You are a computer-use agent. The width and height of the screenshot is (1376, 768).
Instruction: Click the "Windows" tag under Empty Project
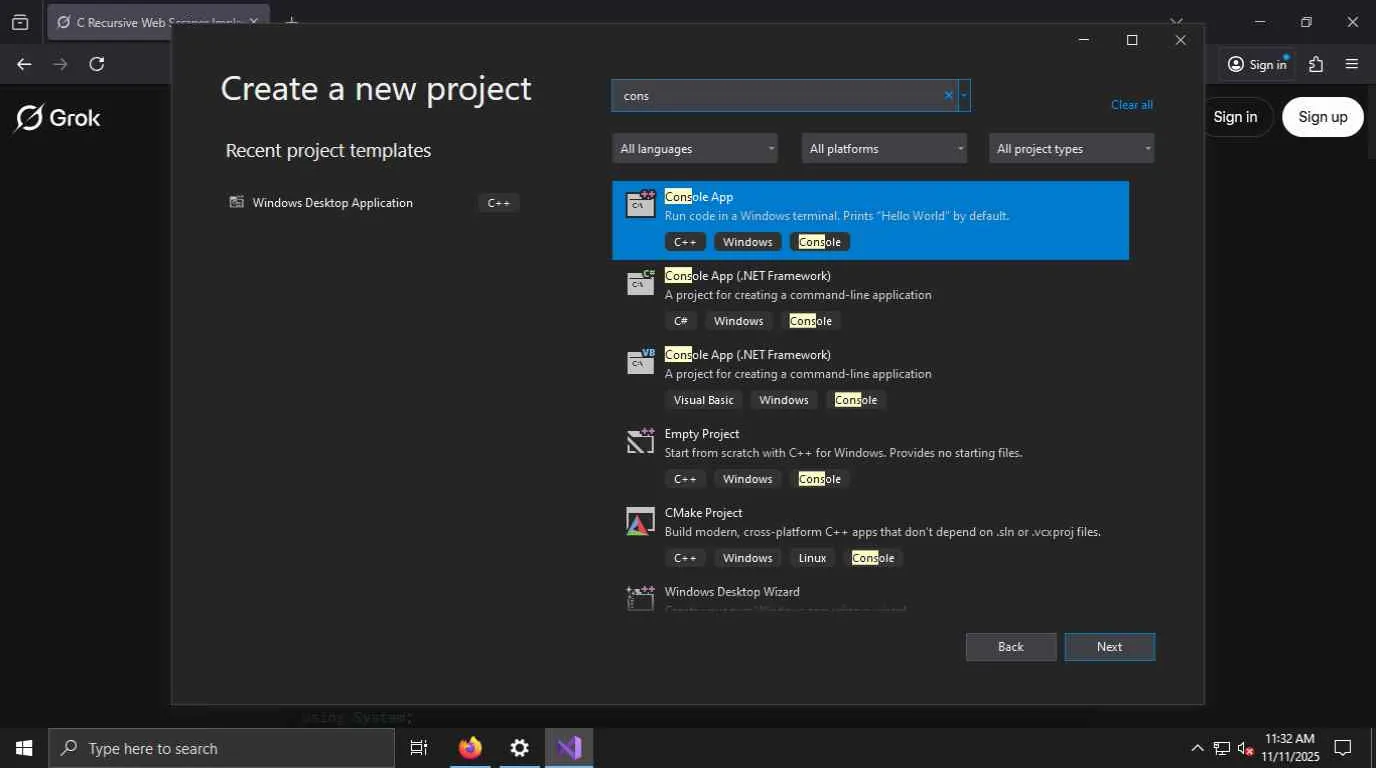click(x=748, y=479)
